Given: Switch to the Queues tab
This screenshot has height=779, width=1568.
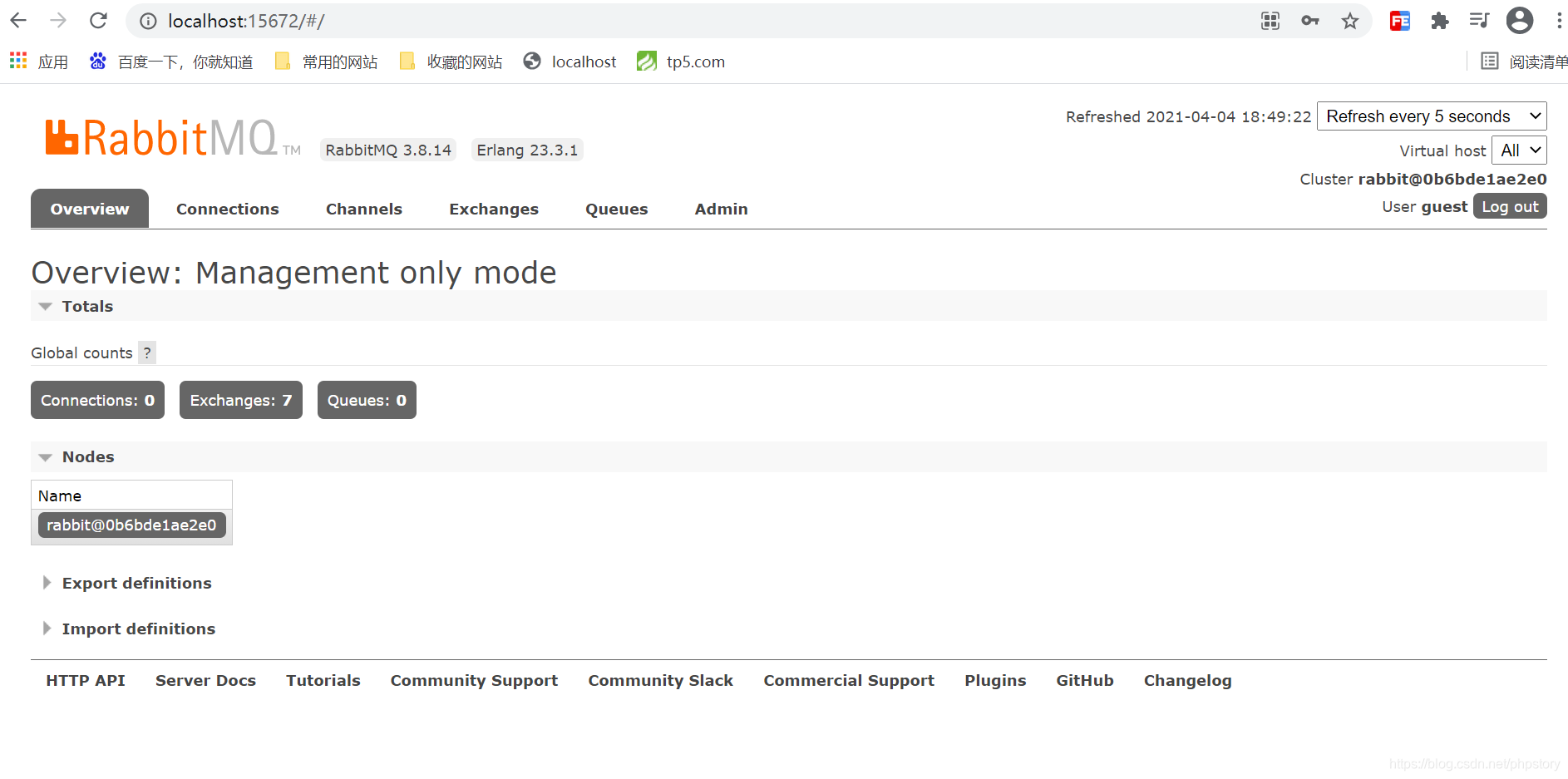Looking at the screenshot, I should coord(617,209).
